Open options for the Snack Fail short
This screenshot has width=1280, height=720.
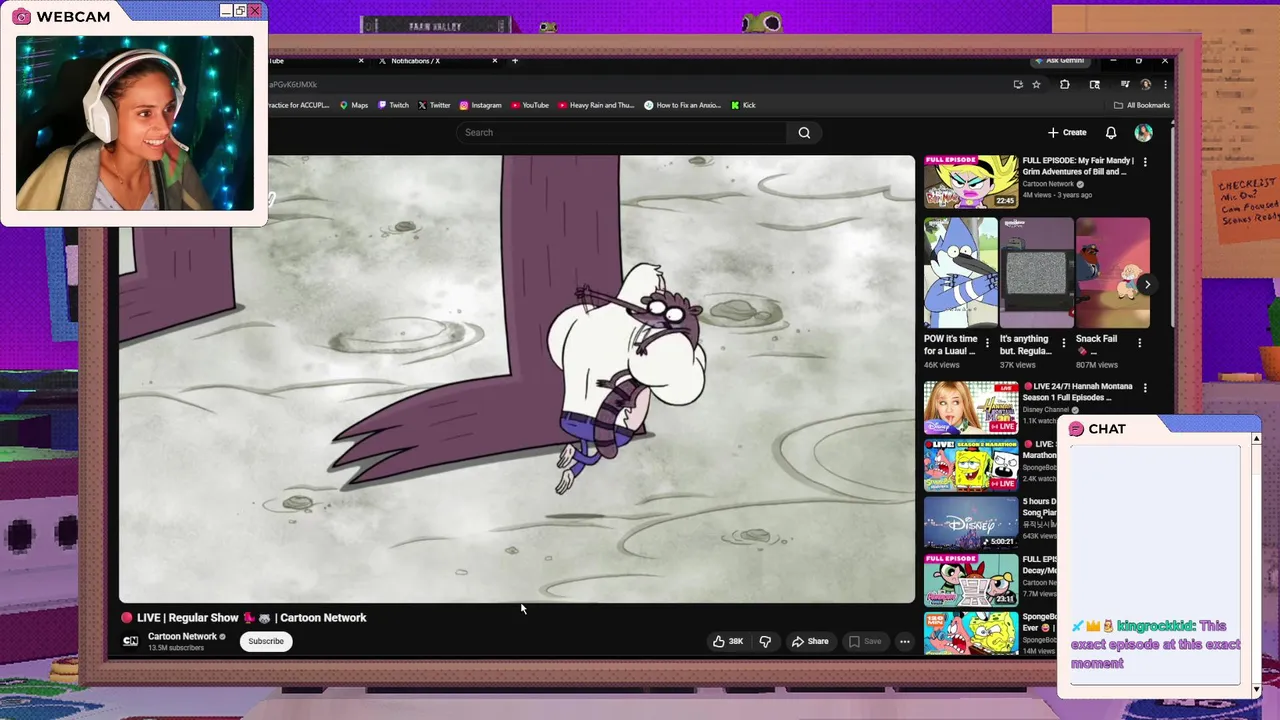(x=1139, y=343)
